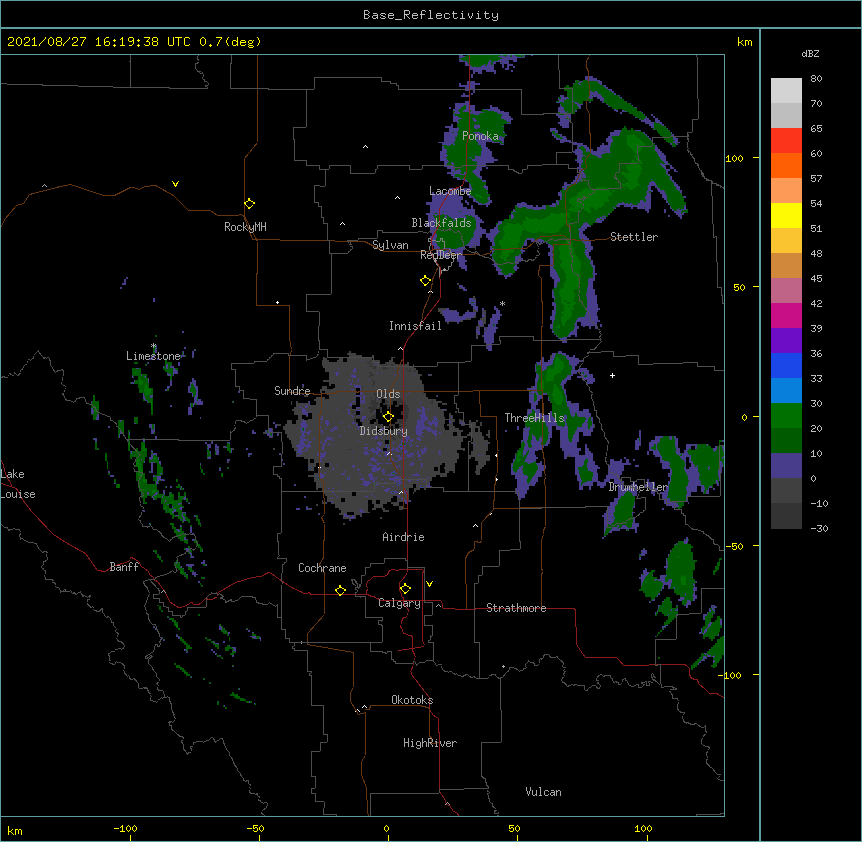The image size is (862, 842).
Task: Click the Banff label
Action: 124,567
